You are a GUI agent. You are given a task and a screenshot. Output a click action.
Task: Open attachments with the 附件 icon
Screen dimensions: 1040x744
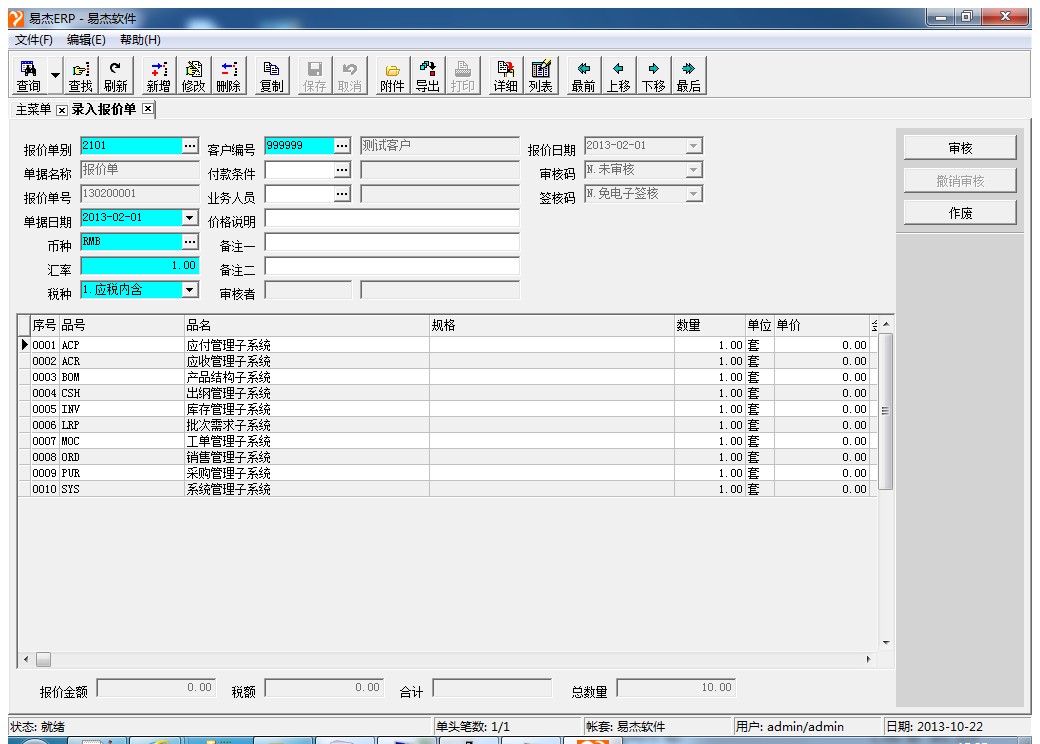[x=392, y=75]
